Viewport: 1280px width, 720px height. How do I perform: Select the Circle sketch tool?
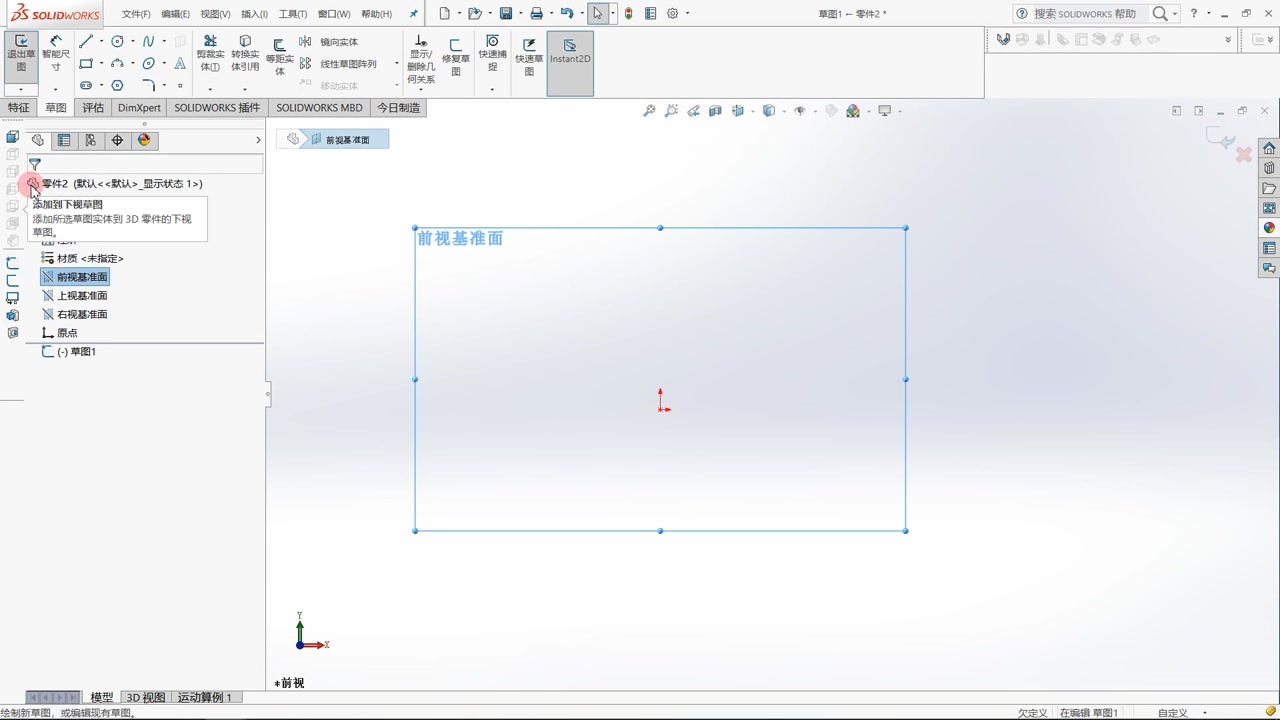[118, 41]
